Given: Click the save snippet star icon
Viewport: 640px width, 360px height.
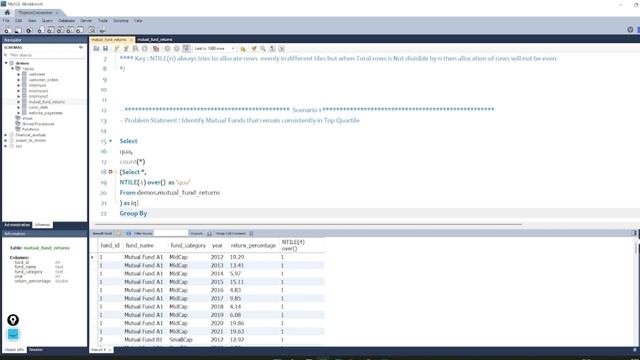Looking at the screenshot, I should pyautogui.click(x=243, y=49).
